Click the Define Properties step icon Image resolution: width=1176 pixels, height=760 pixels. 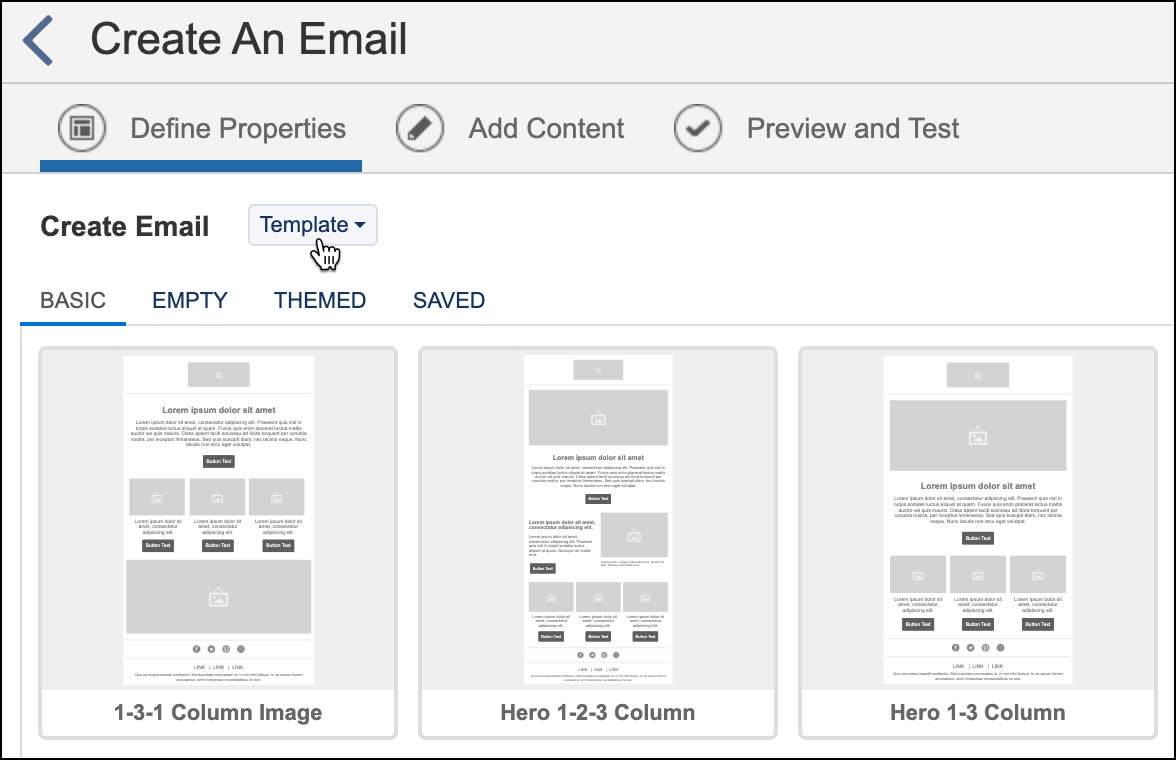click(82, 128)
